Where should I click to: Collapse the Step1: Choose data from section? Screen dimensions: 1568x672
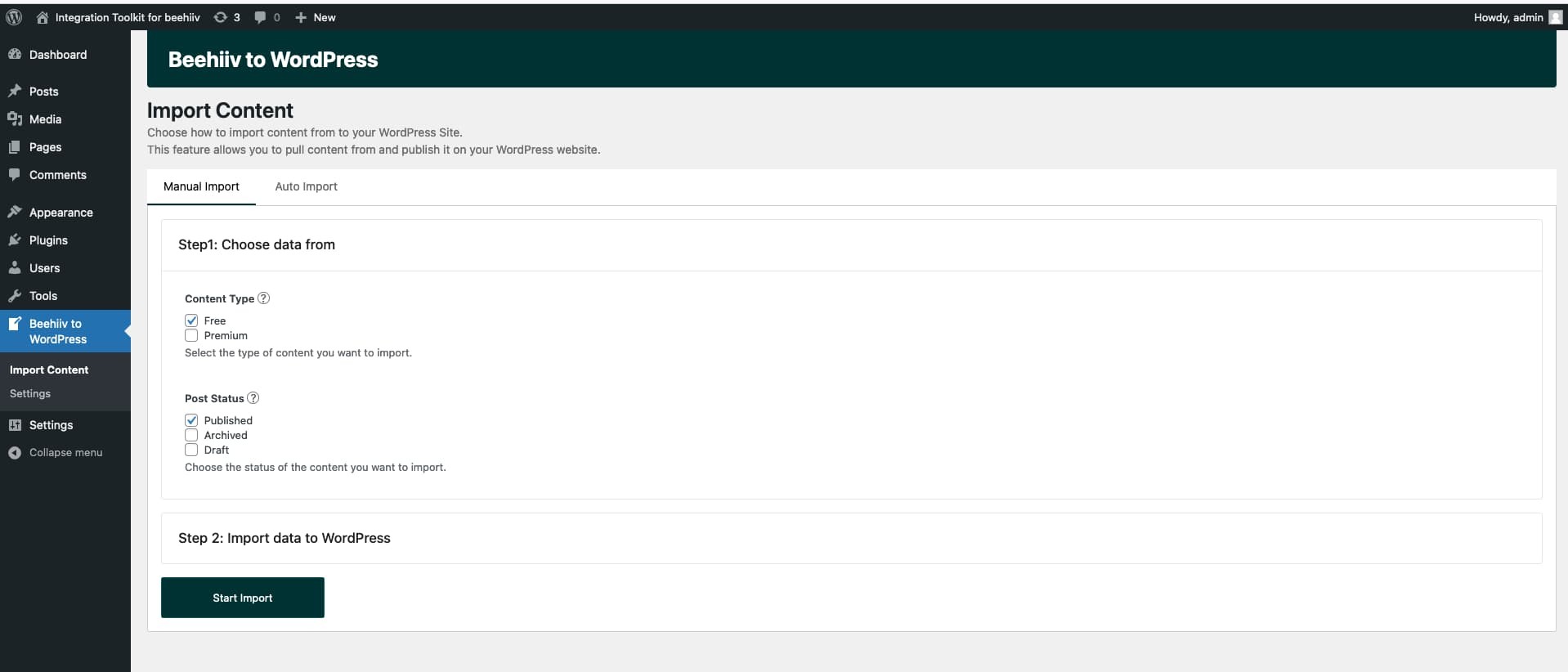(x=257, y=244)
